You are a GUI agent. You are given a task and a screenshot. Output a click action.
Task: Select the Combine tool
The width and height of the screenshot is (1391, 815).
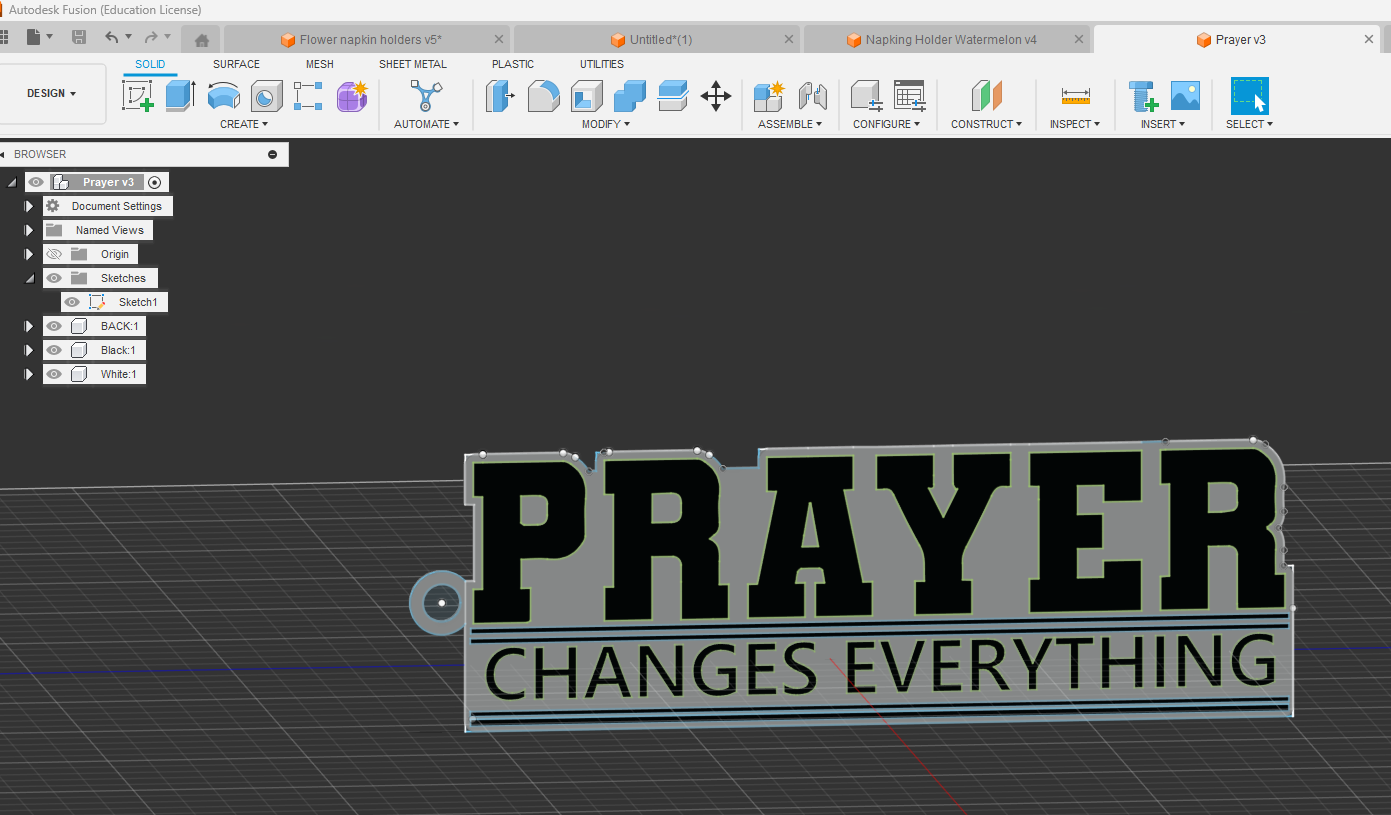tap(630, 97)
